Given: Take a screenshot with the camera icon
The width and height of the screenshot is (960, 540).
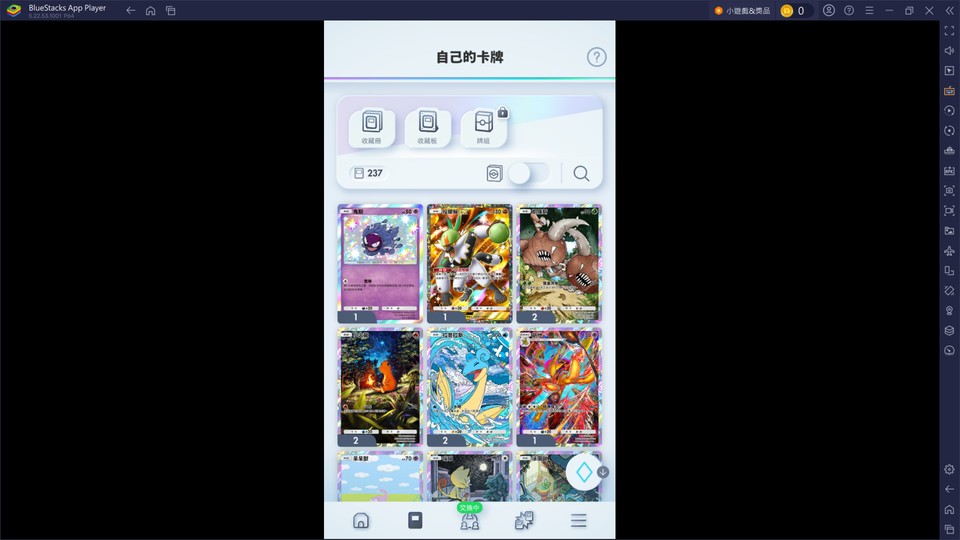Looking at the screenshot, I should [x=949, y=190].
